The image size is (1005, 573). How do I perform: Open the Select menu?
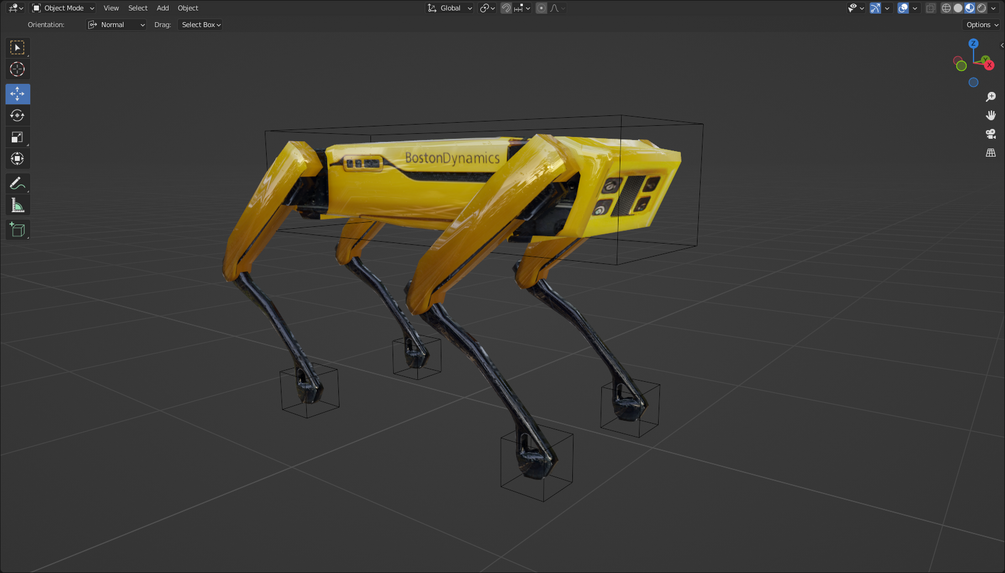pyautogui.click(x=138, y=8)
